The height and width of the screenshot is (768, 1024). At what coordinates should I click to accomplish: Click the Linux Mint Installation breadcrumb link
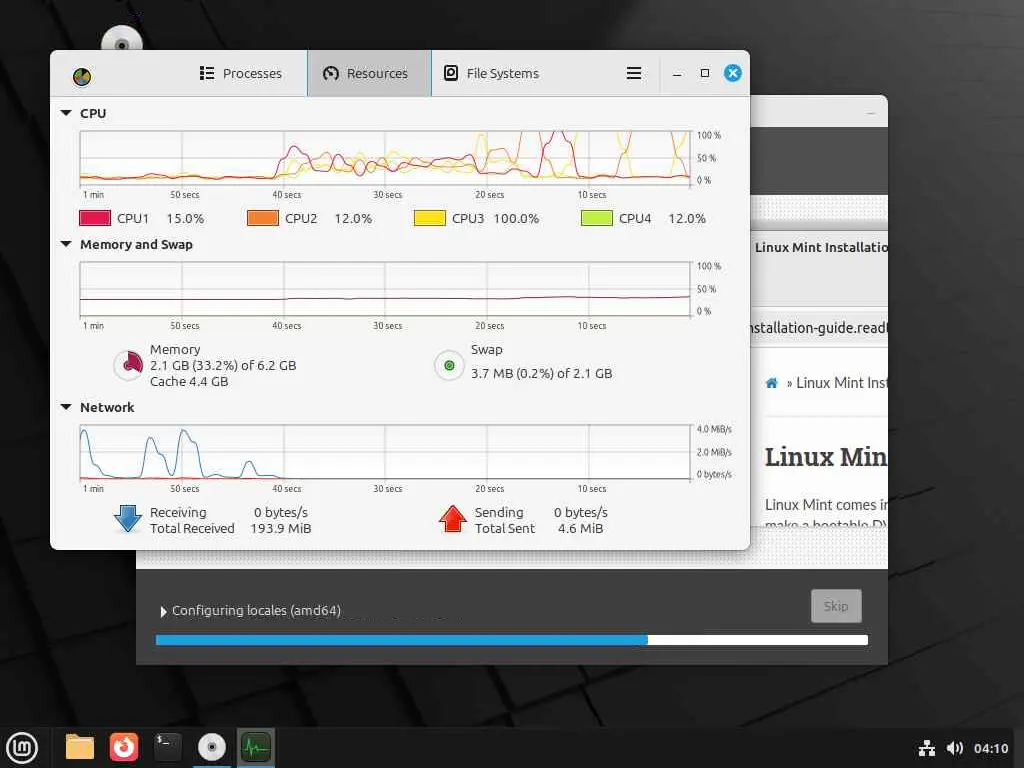(842, 383)
